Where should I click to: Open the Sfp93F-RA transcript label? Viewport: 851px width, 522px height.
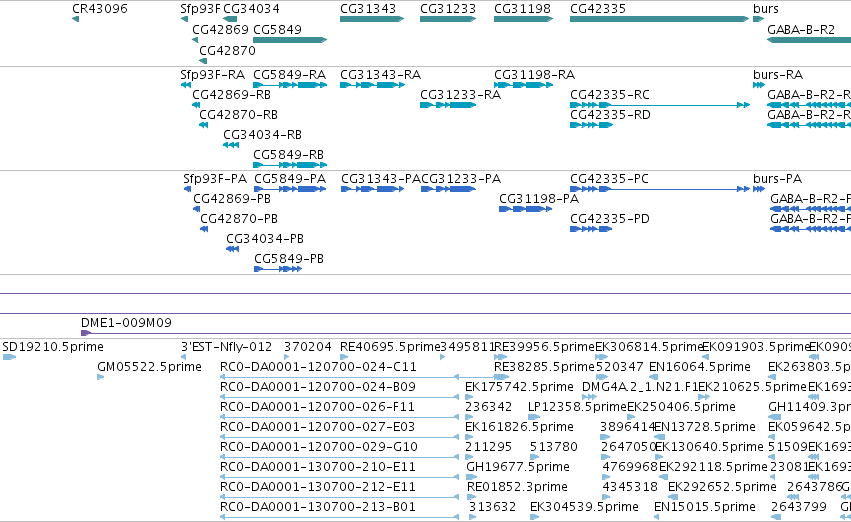point(212,74)
